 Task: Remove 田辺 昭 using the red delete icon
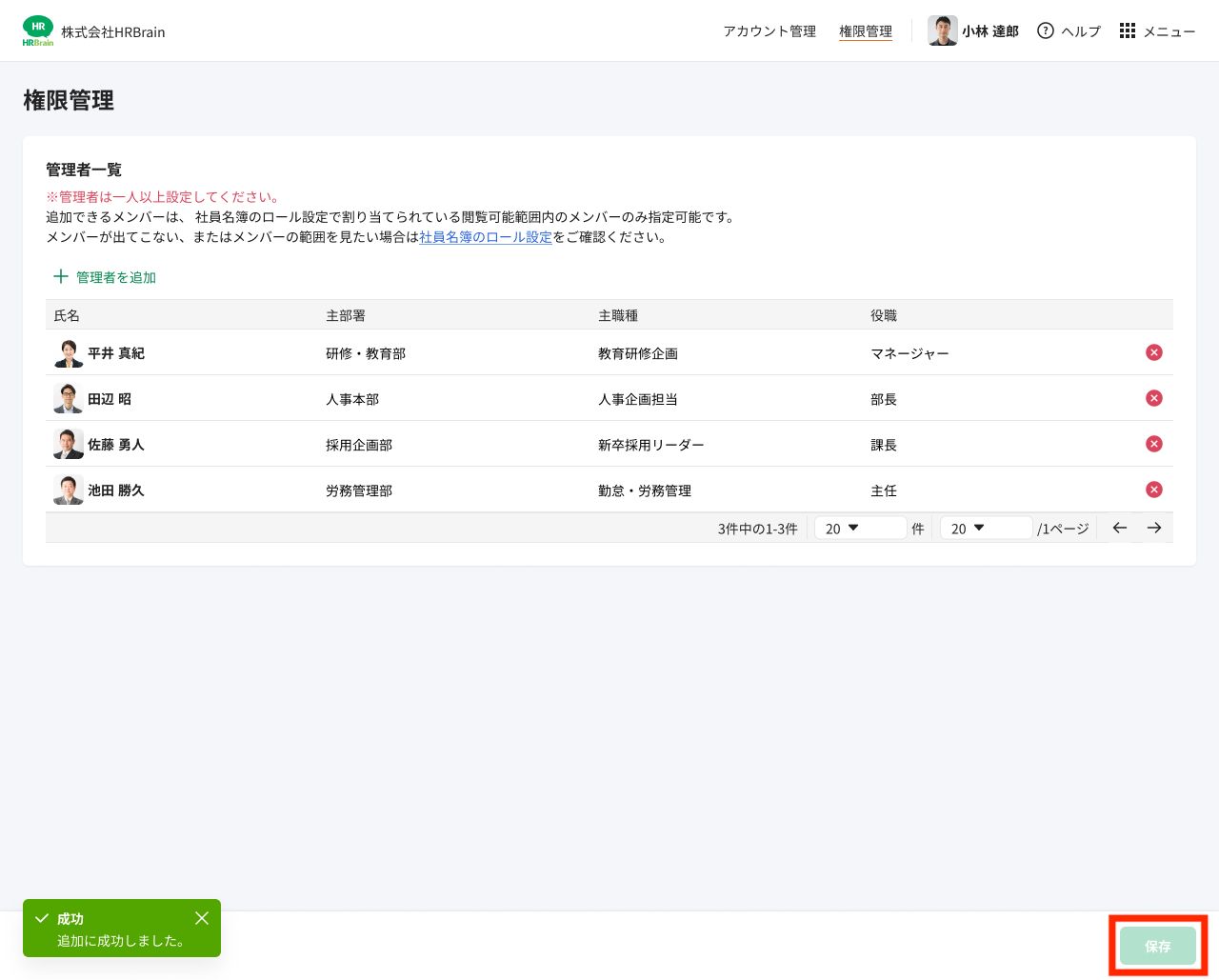[x=1153, y=397]
